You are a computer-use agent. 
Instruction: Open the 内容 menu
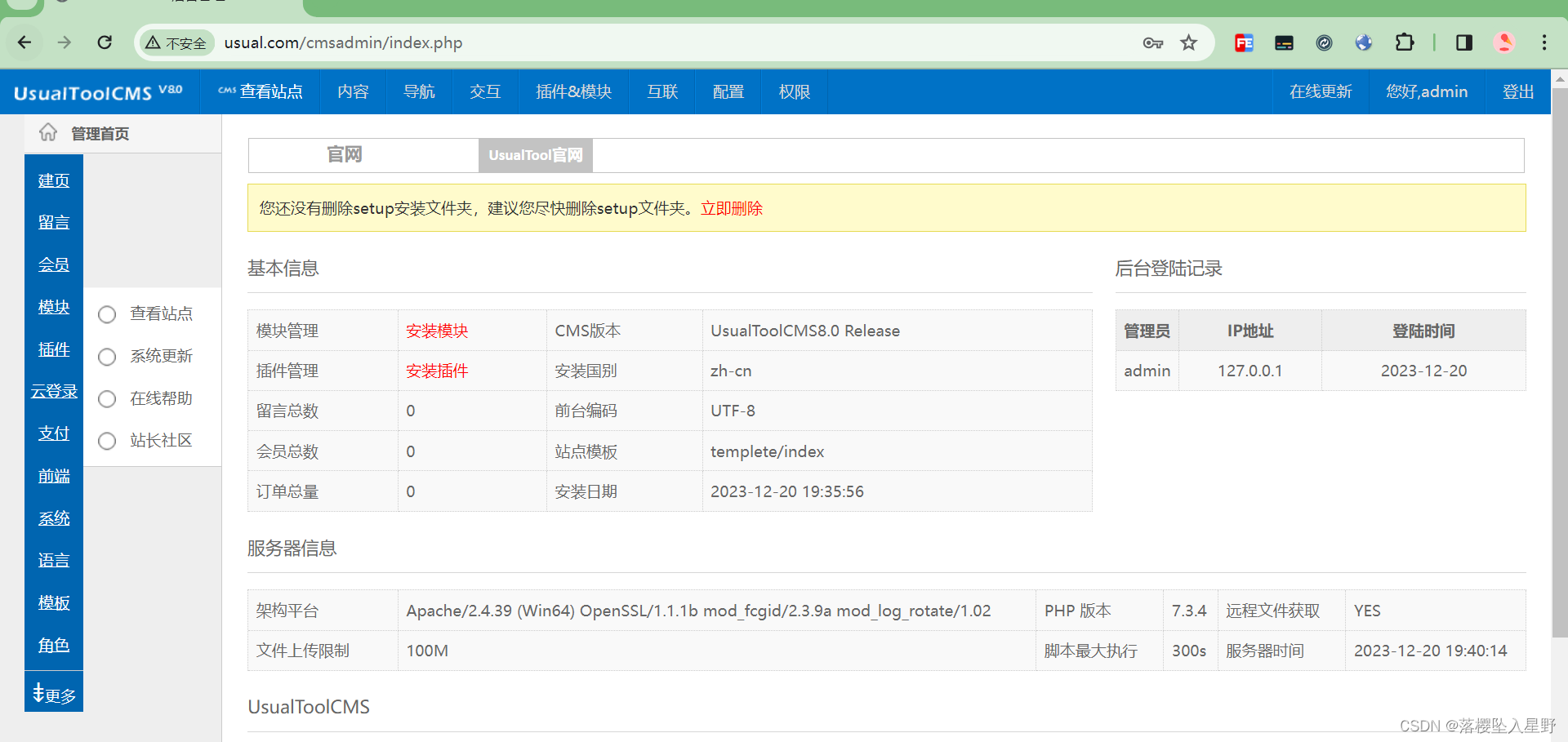click(x=354, y=91)
